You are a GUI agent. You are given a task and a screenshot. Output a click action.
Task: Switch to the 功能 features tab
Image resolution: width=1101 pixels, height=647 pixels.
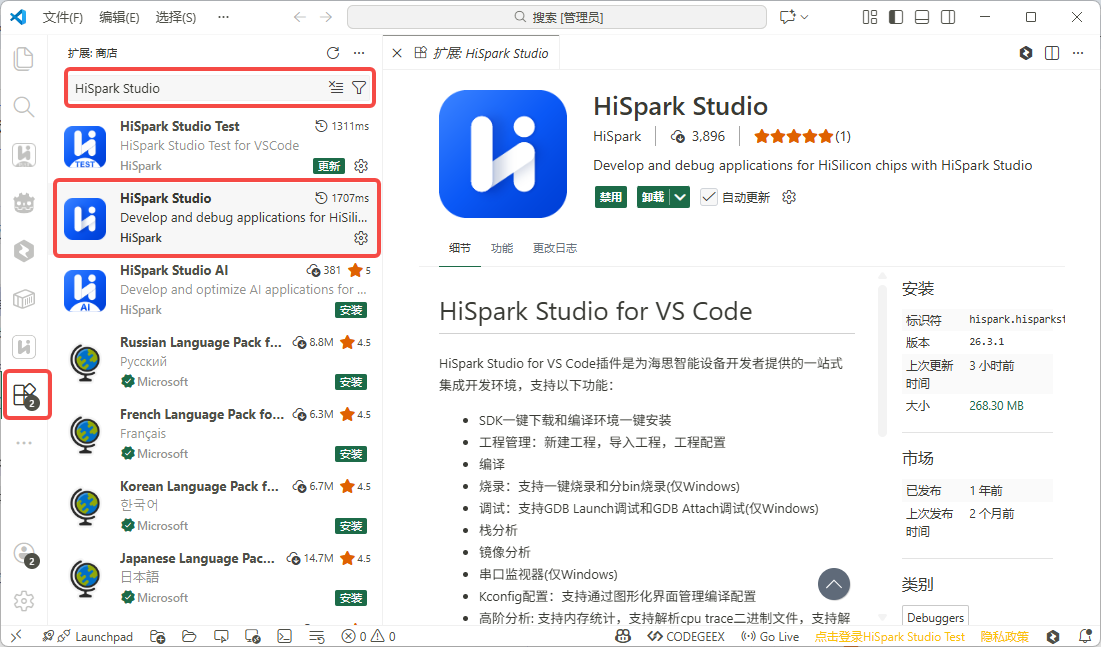502,248
